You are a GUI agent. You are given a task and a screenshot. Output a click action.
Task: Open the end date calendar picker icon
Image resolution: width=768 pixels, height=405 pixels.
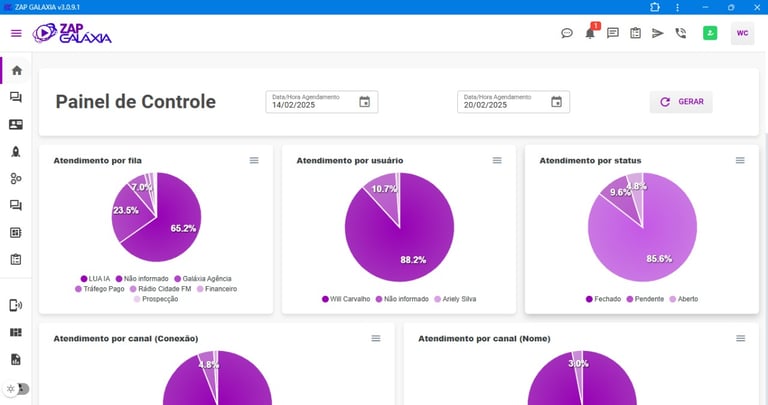pyautogui.click(x=556, y=102)
